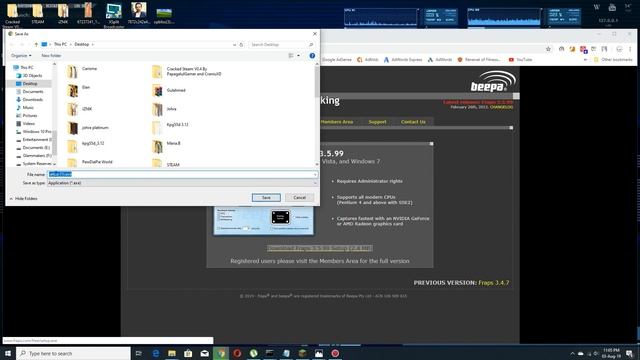
Task: Click the beepa logo on webpage
Action: (493, 81)
